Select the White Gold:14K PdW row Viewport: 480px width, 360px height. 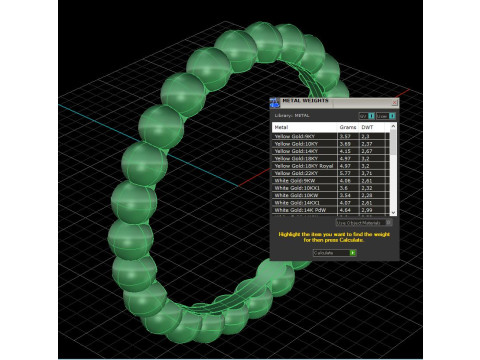tap(331, 210)
